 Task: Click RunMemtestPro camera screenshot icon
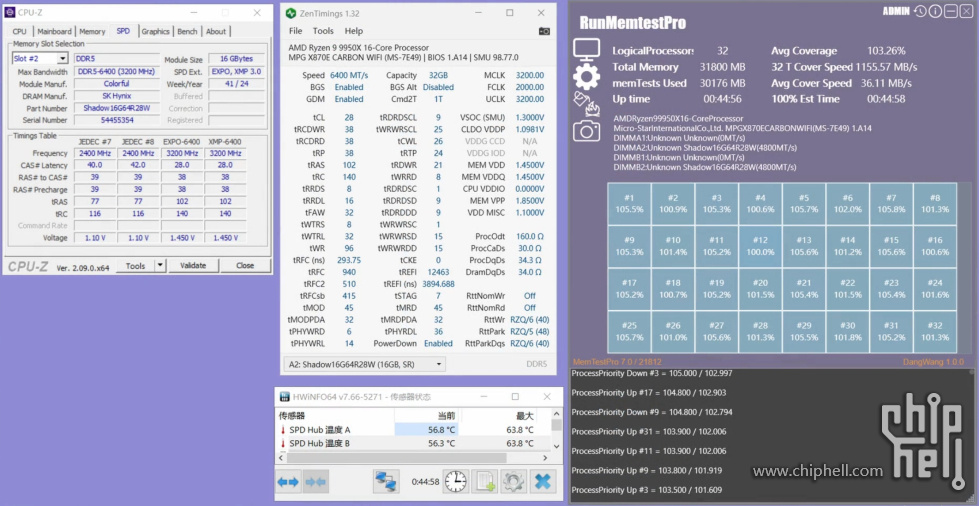click(586, 130)
